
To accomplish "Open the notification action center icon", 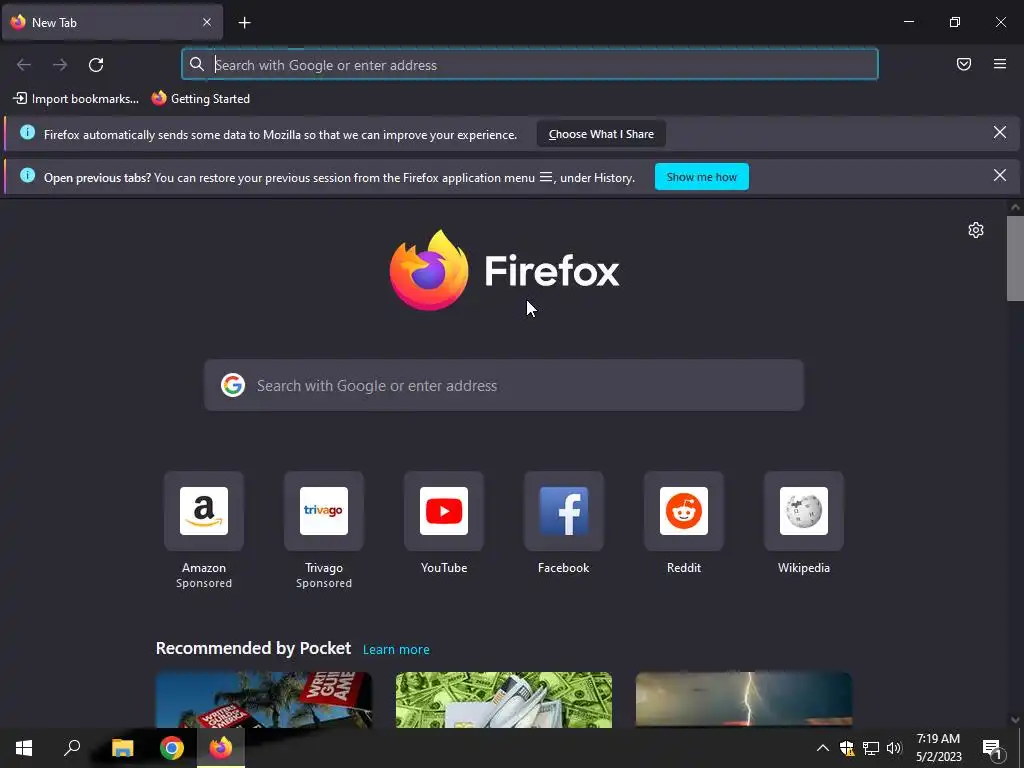I will [992, 748].
